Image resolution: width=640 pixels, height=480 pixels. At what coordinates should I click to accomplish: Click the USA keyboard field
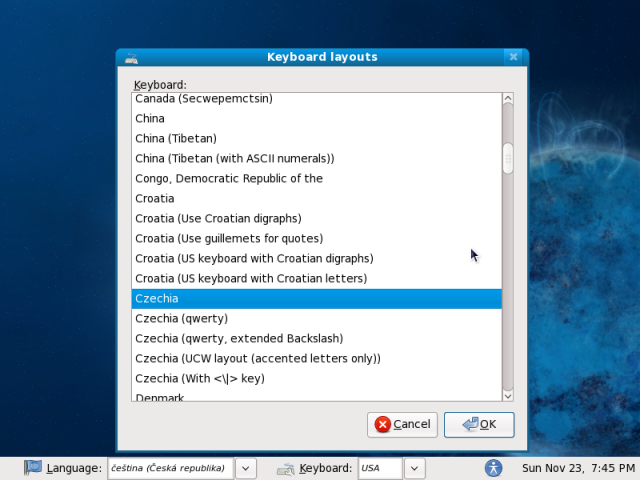coord(379,468)
